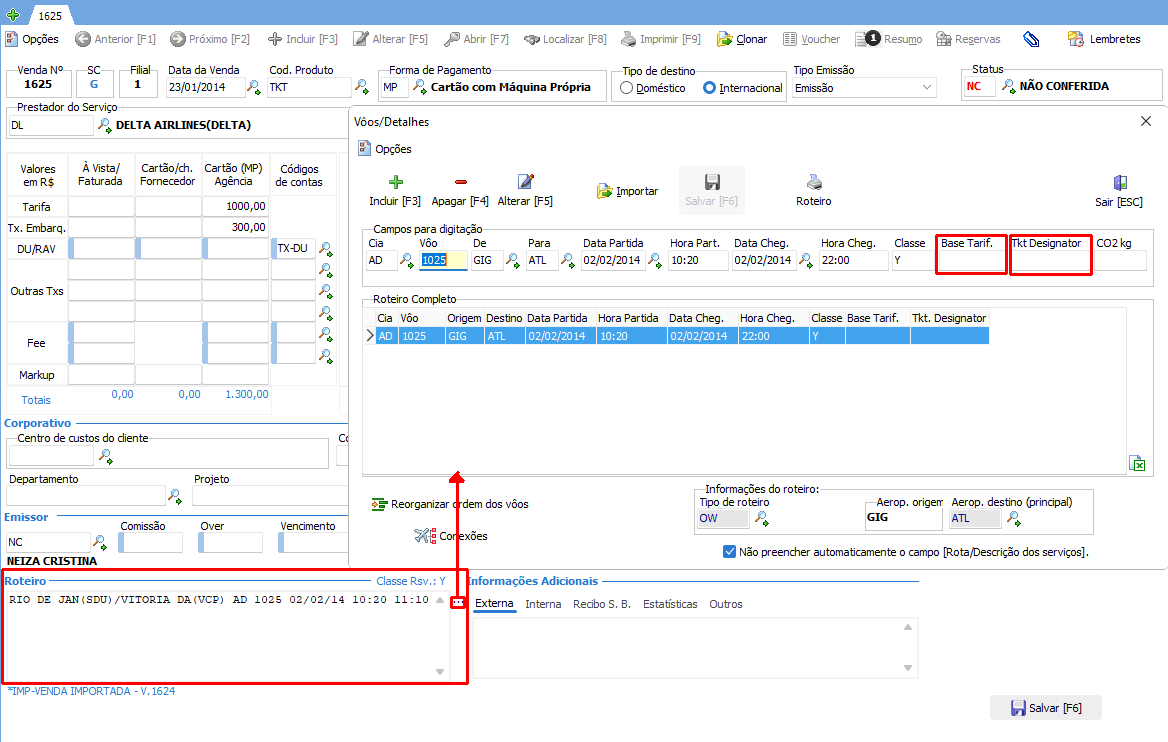Viewport: 1168px width, 742px height.
Task: Click Alterar [F5] in main toolbar
Action: click(x=390, y=39)
